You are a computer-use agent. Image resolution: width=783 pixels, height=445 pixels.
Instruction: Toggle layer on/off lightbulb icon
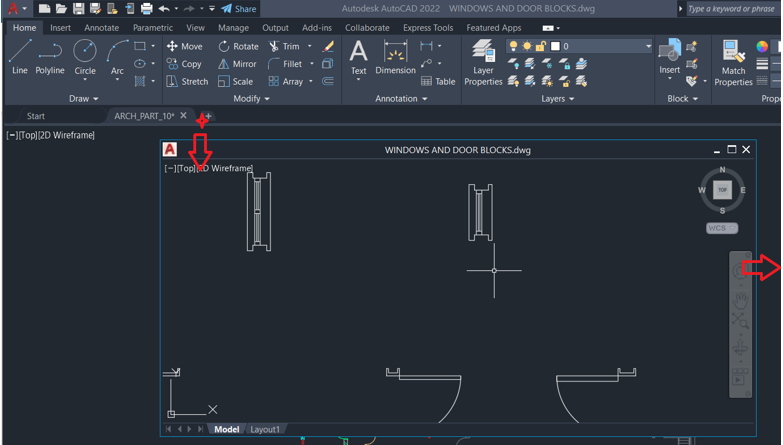click(514, 46)
